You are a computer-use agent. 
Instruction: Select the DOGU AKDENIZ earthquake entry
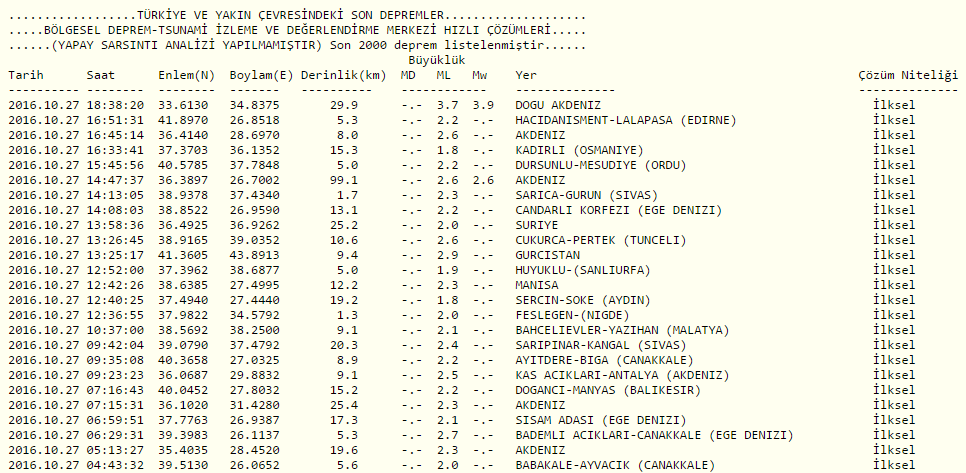click(x=558, y=105)
